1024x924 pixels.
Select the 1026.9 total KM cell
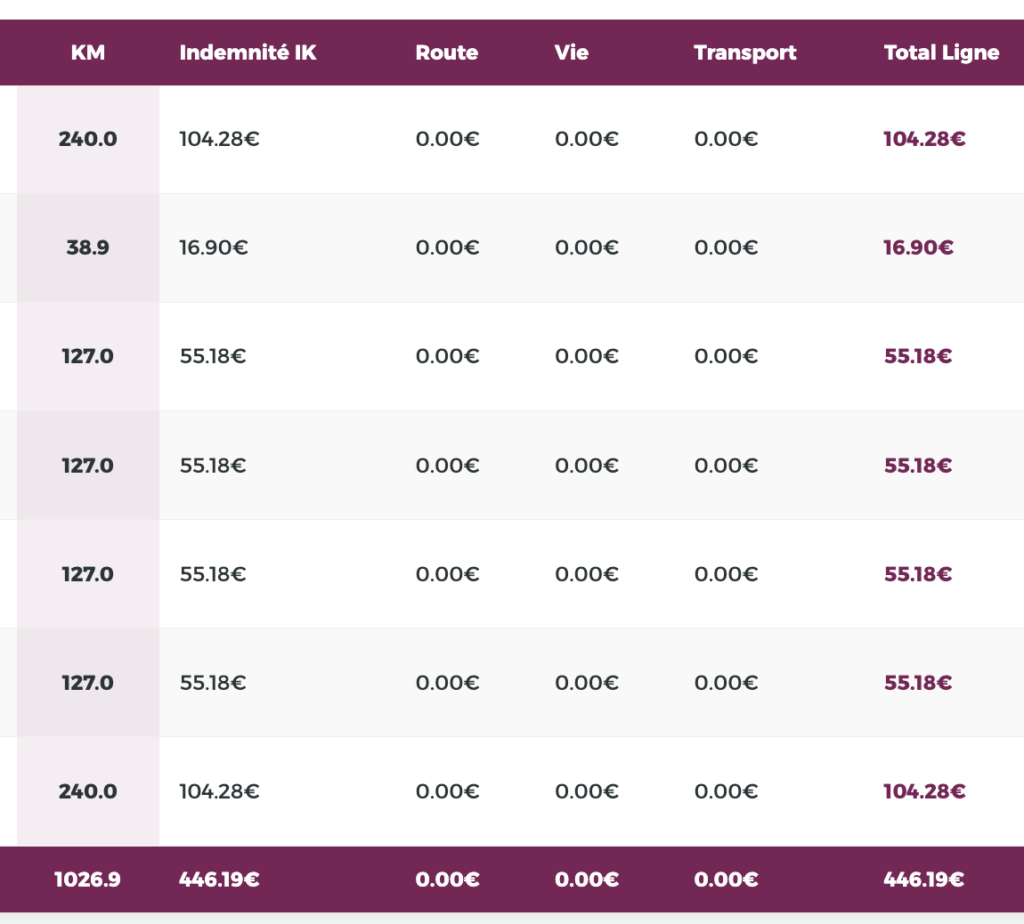point(88,880)
